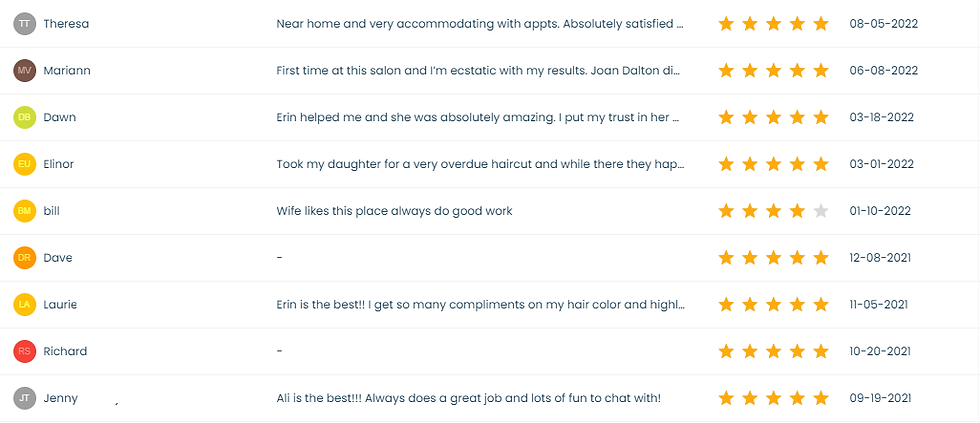Click Richard's red RS avatar
980x423 pixels.
pos(24,351)
